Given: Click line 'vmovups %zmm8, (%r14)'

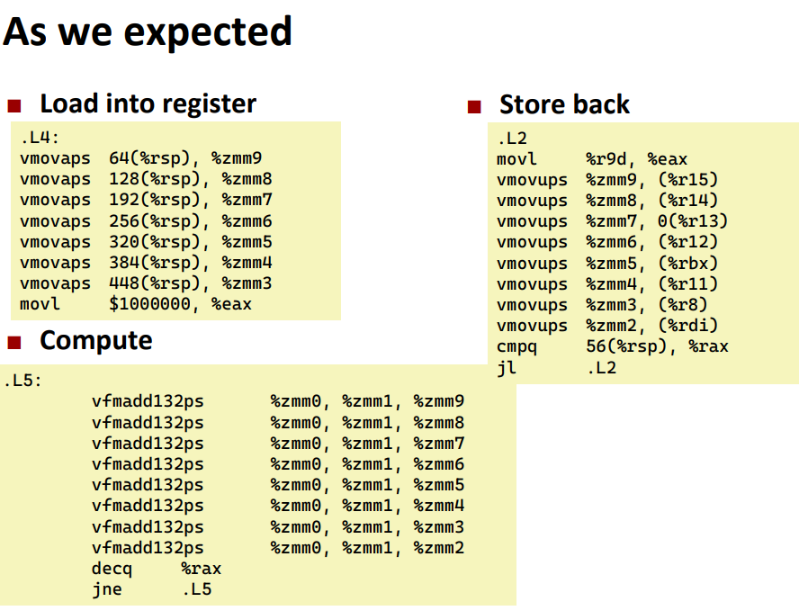Looking at the screenshot, I should click(x=607, y=201).
